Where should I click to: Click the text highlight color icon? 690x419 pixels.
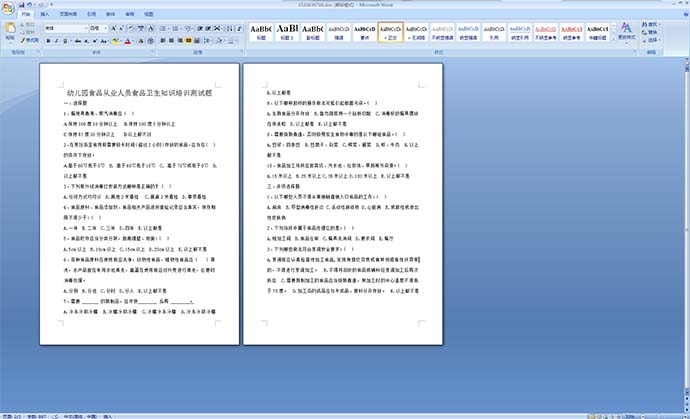click(115, 41)
